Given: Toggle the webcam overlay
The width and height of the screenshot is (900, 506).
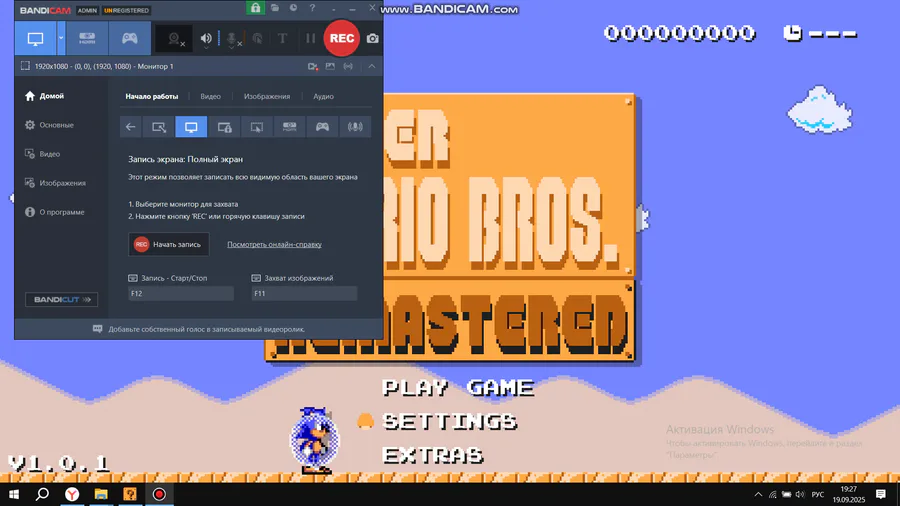Looking at the screenshot, I should point(175,39).
